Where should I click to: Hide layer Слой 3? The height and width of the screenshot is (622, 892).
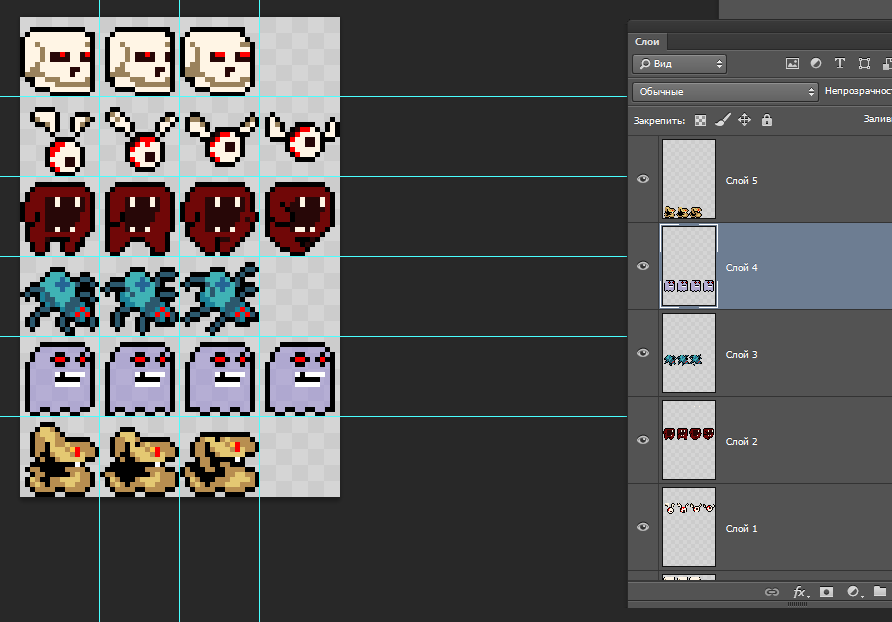(x=643, y=353)
